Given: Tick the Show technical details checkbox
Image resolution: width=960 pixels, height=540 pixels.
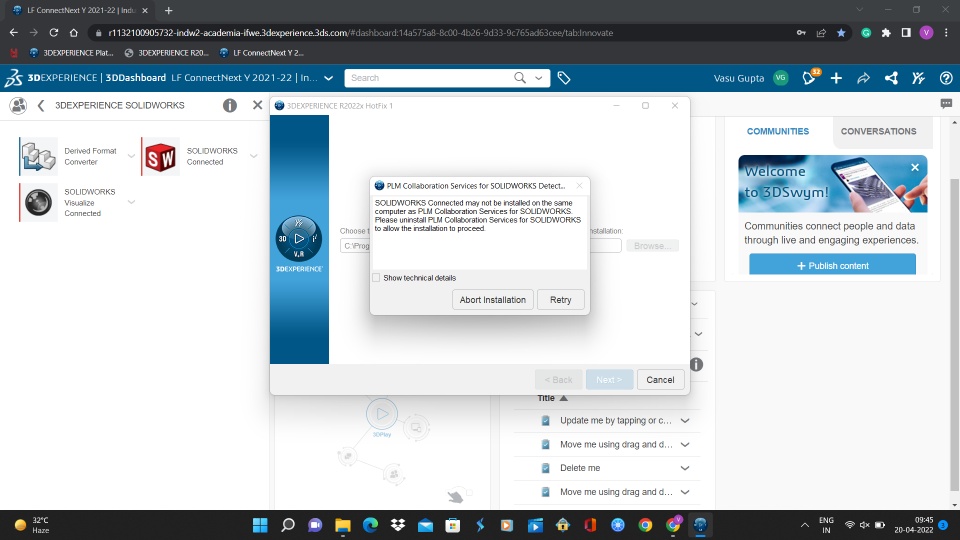Looking at the screenshot, I should point(376,277).
